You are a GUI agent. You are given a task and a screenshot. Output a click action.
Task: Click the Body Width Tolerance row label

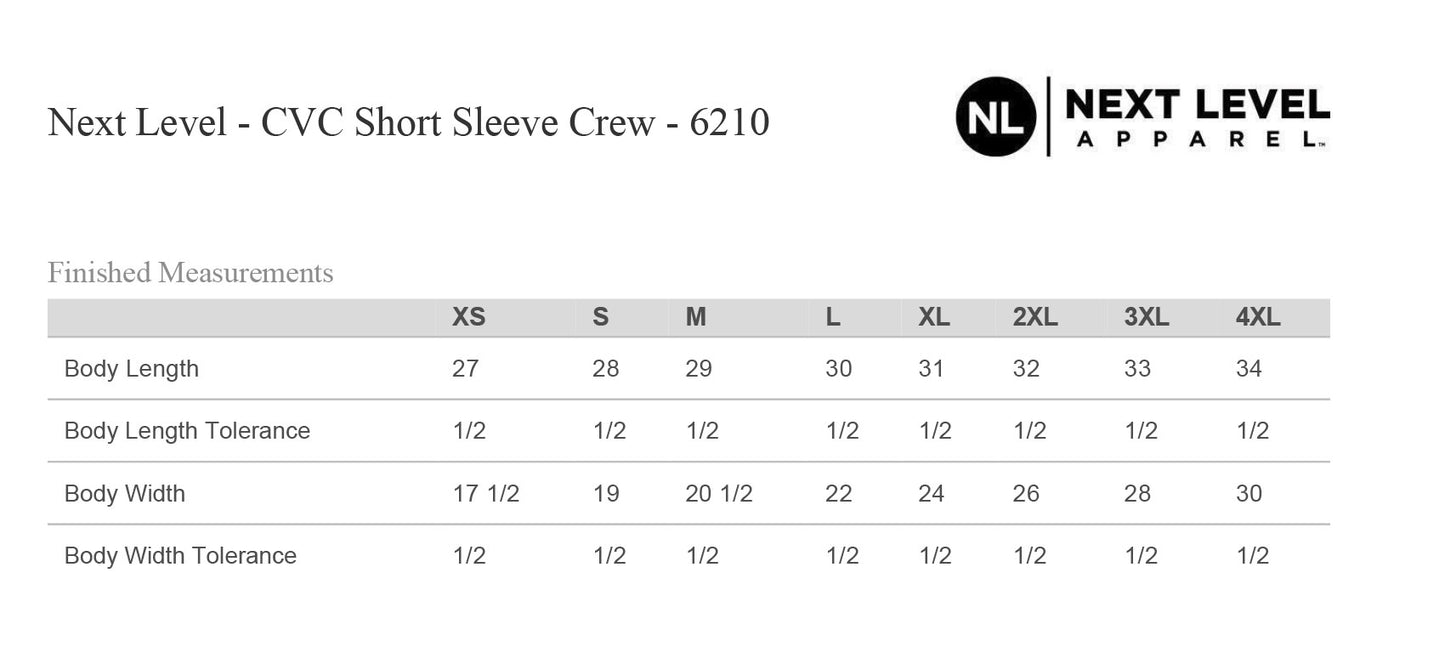(180, 556)
